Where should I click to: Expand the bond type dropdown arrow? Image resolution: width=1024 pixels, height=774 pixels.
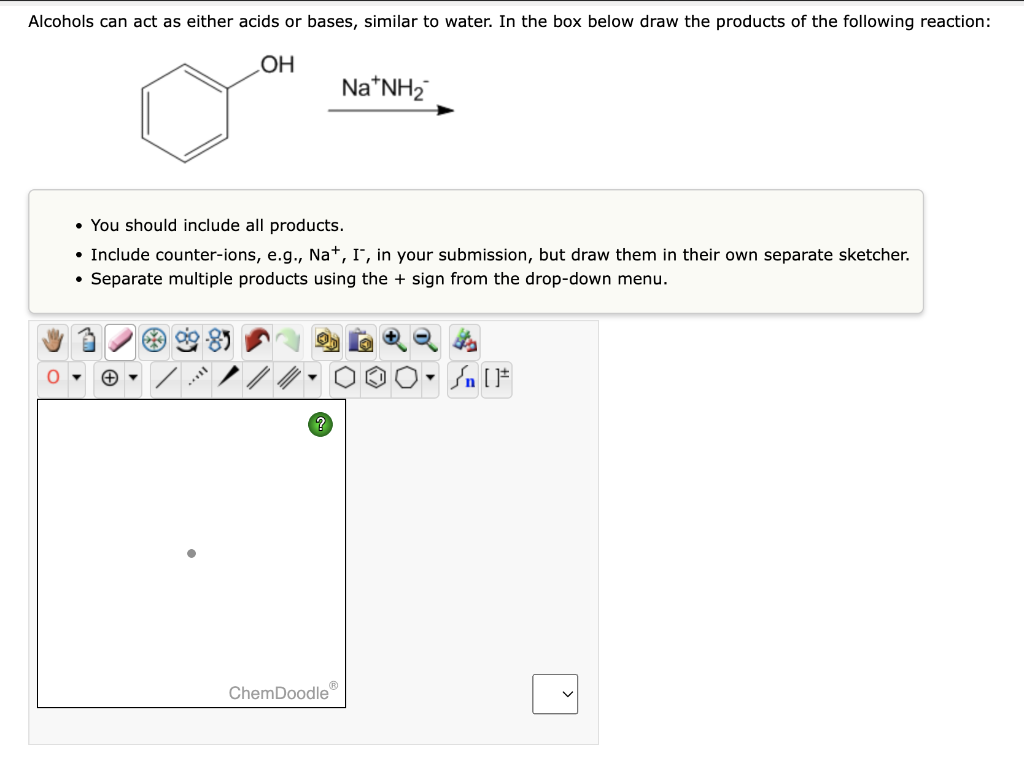coord(309,379)
